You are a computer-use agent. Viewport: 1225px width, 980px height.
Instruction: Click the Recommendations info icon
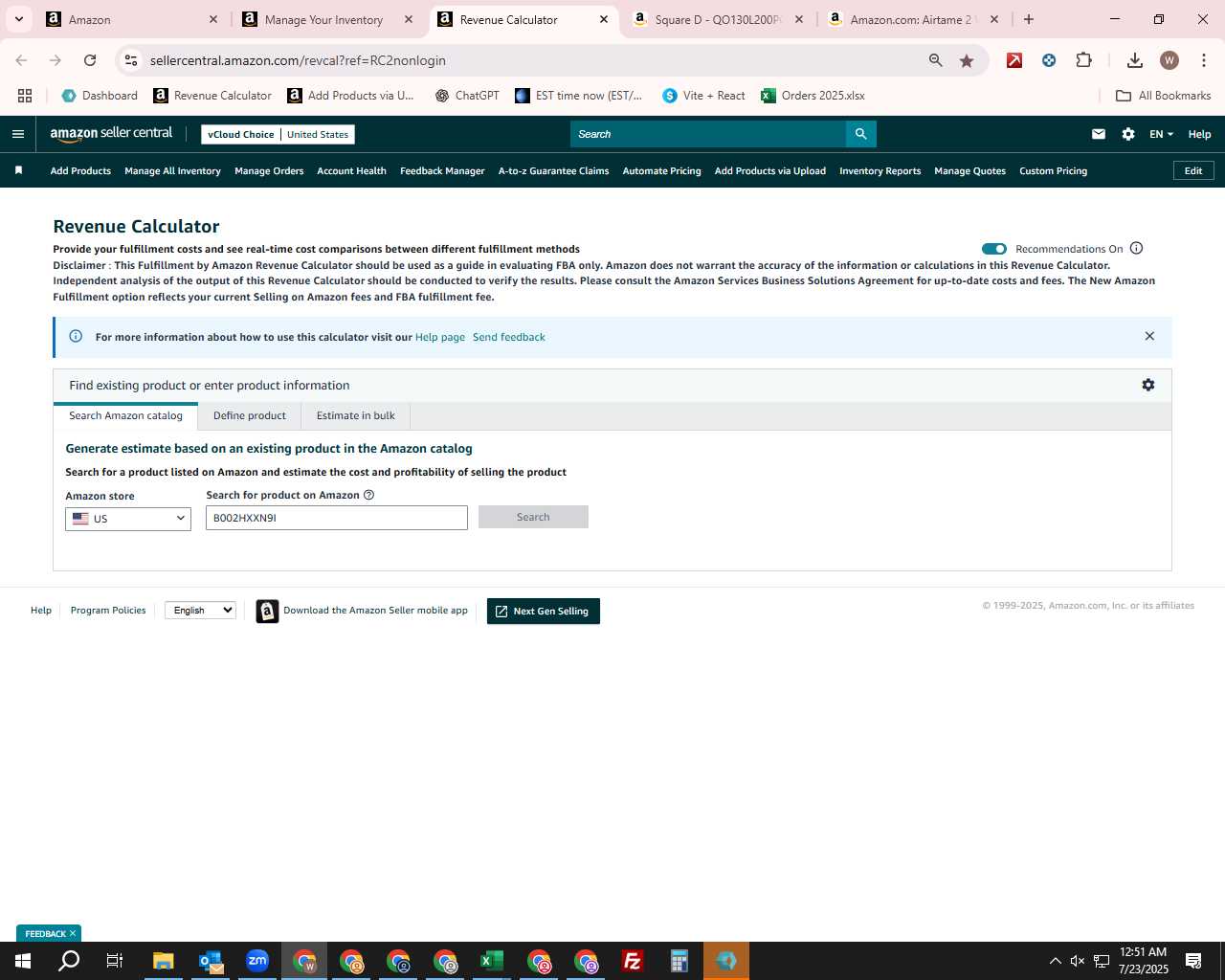[1137, 249]
